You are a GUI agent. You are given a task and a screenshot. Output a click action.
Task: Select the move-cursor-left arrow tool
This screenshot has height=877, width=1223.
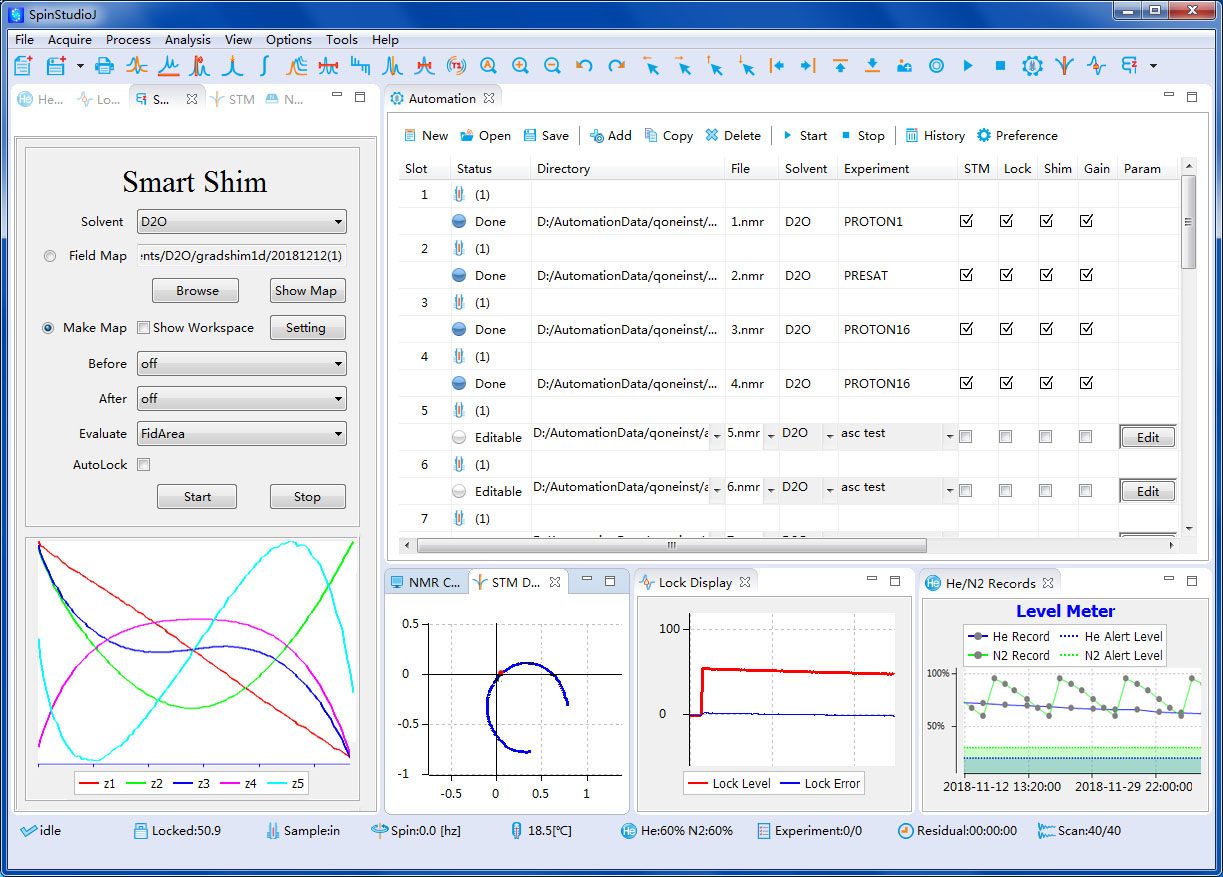(651, 66)
